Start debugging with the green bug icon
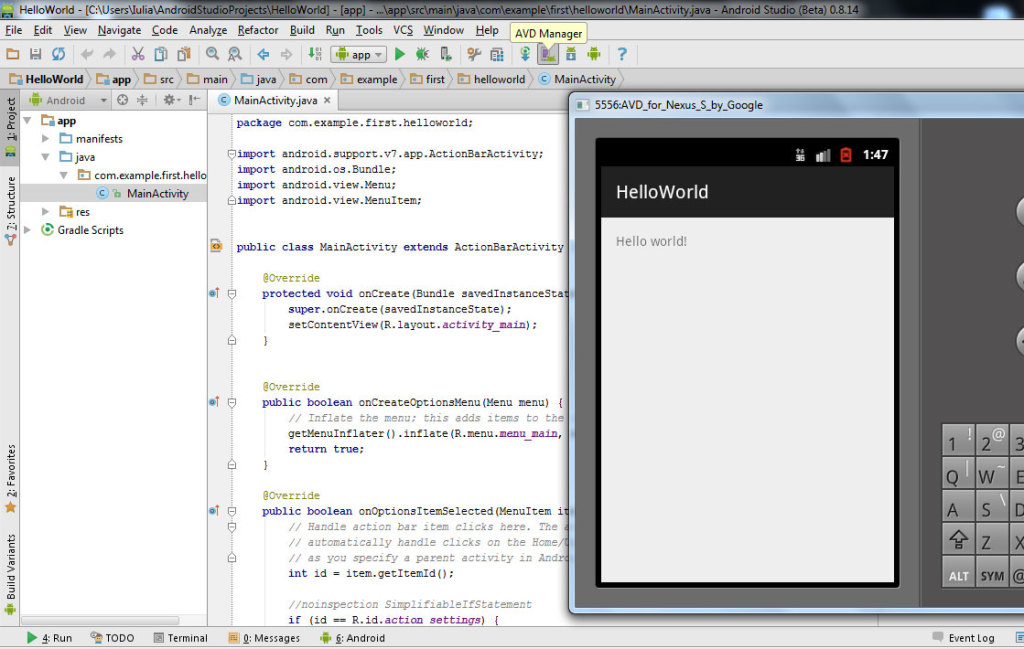Screen dimensions: 1024x649 (x=422, y=55)
